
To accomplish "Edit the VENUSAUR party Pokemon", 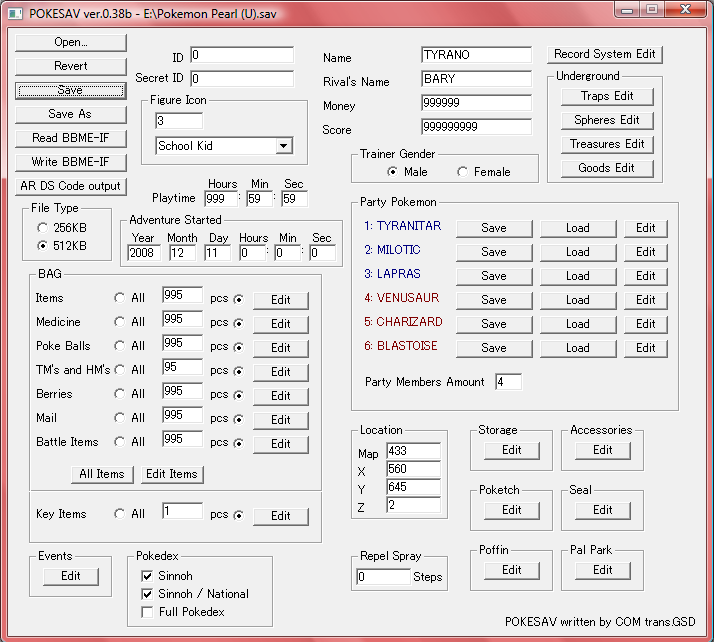I will [645, 300].
